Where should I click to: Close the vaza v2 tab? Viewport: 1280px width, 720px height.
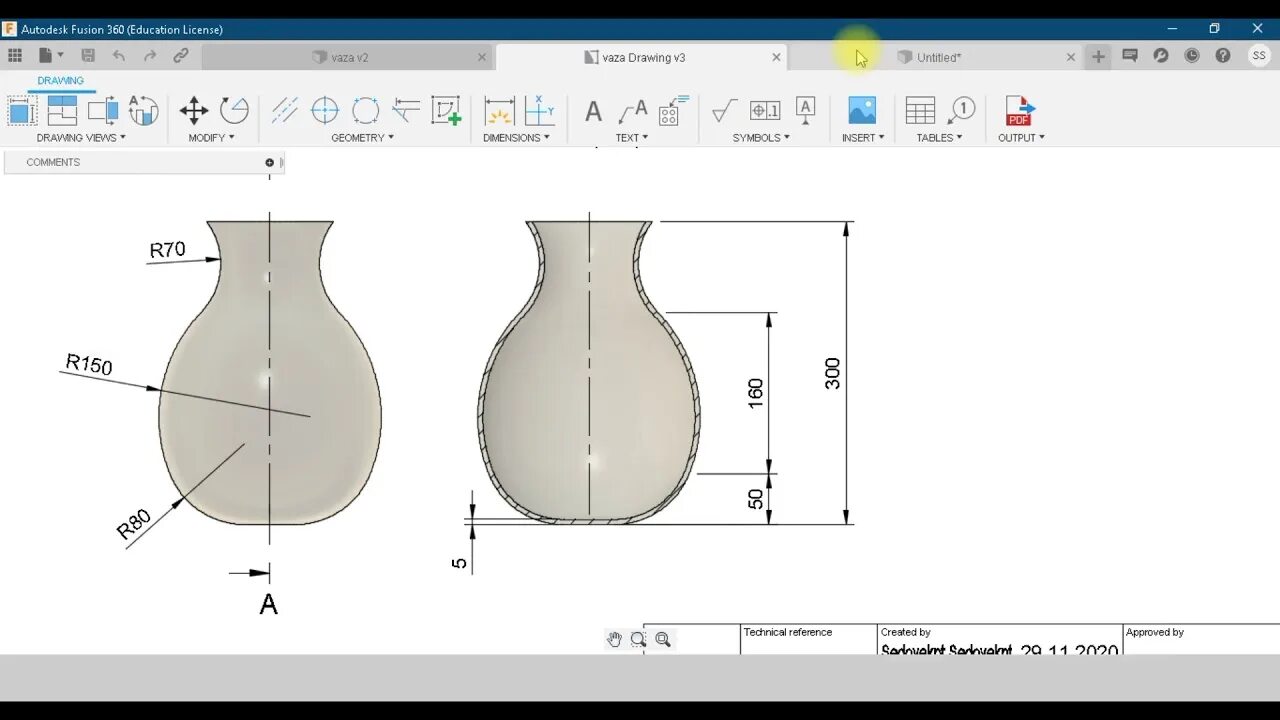point(482,57)
